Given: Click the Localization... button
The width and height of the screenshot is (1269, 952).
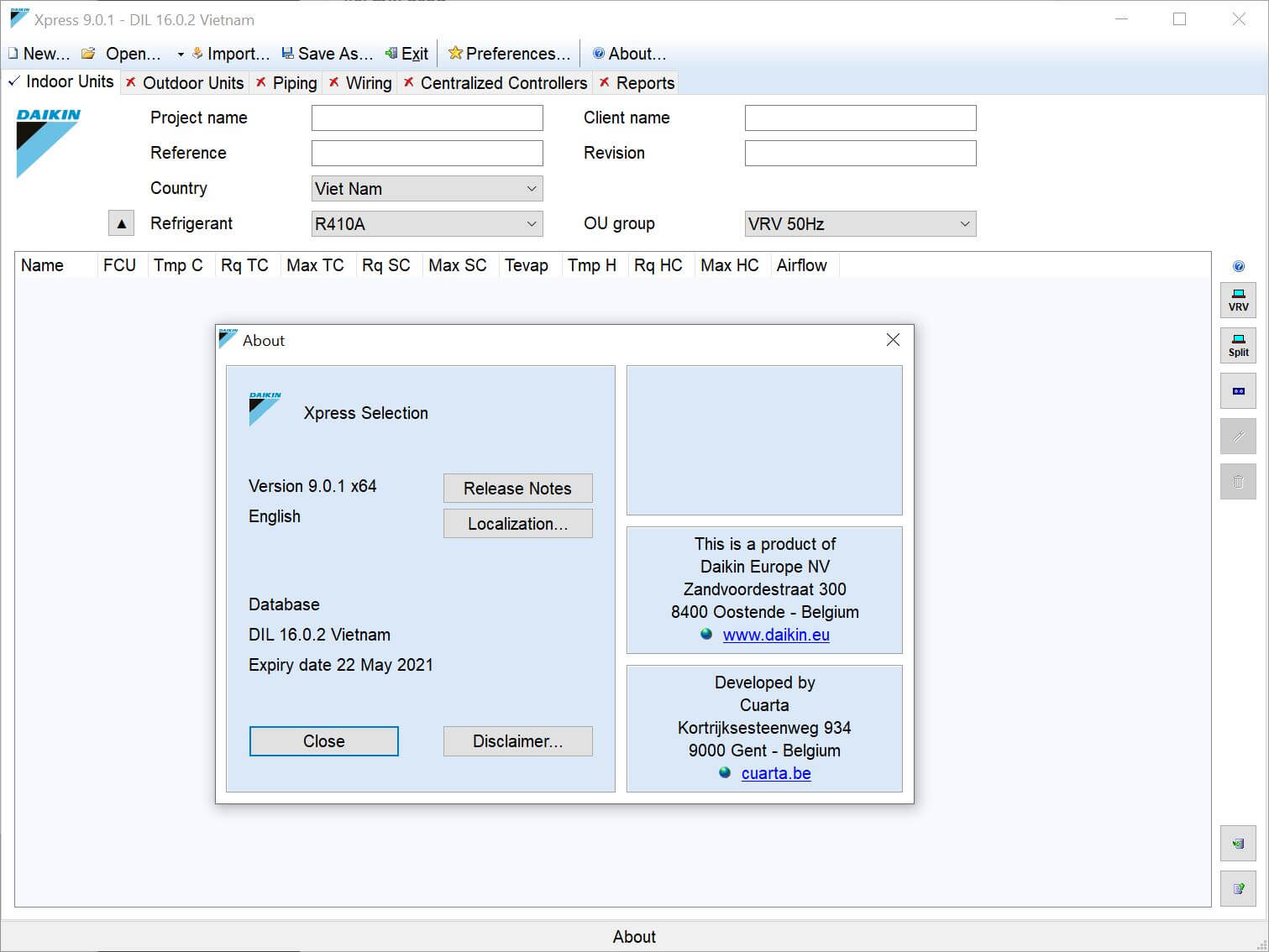Looking at the screenshot, I should (517, 524).
